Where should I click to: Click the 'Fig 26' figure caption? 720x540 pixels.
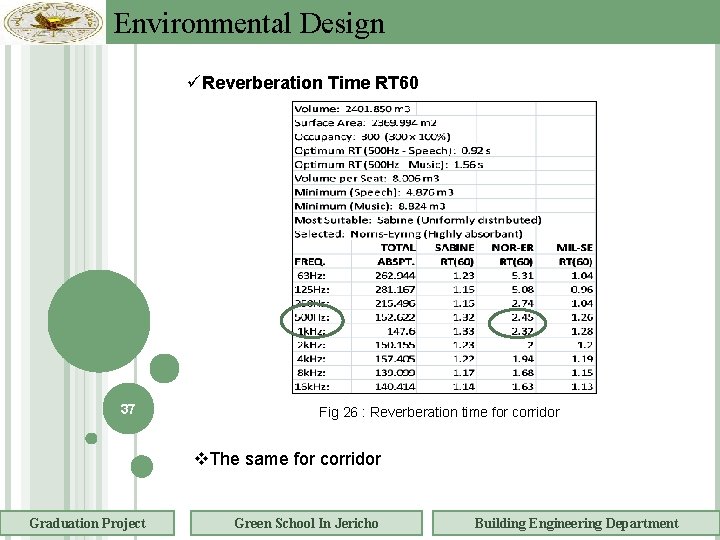pyautogui.click(x=439, y=412)
